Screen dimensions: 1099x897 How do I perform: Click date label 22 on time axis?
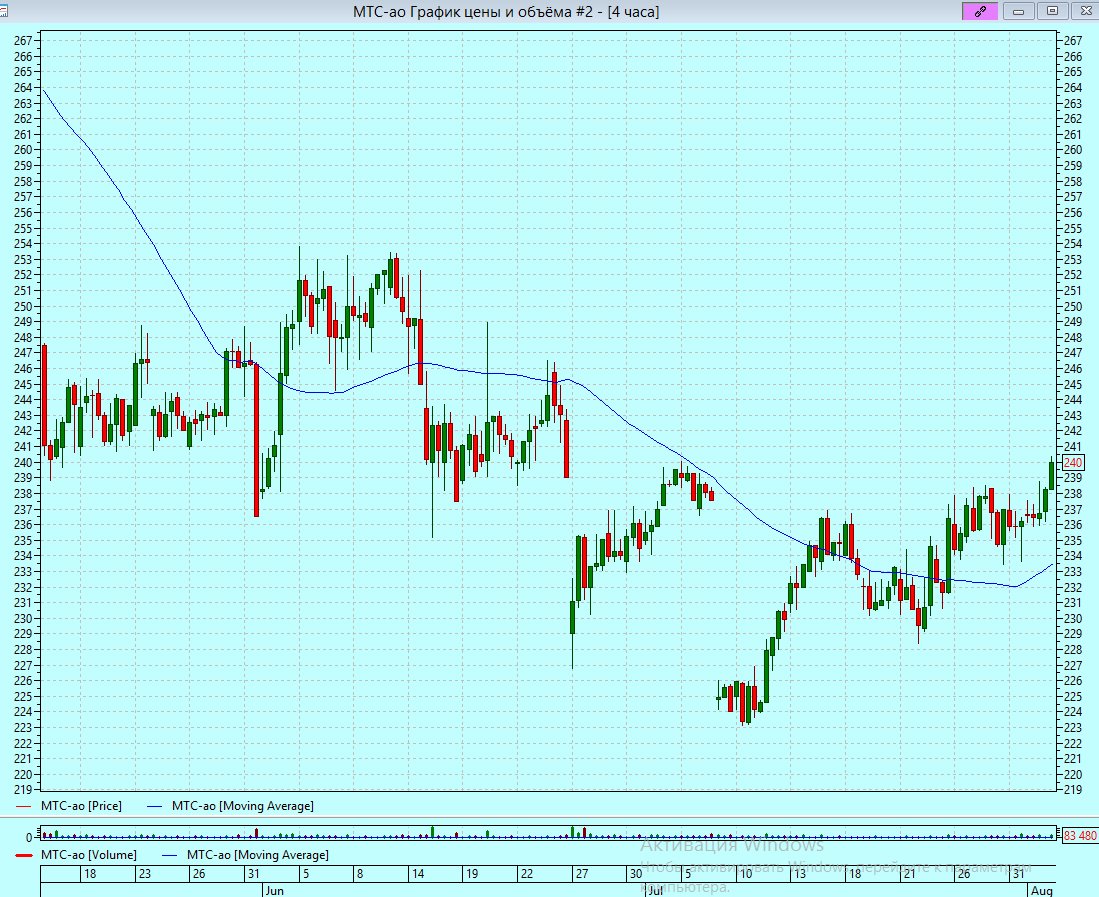click(x=526, y=874)
